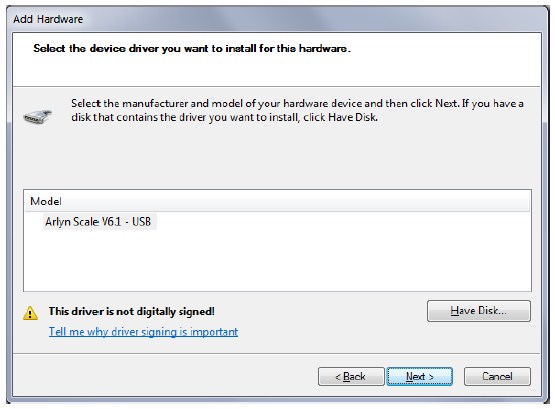555x409 pixels.
Task: Click the hardware connector icon beside instructions
Action: 38,116
